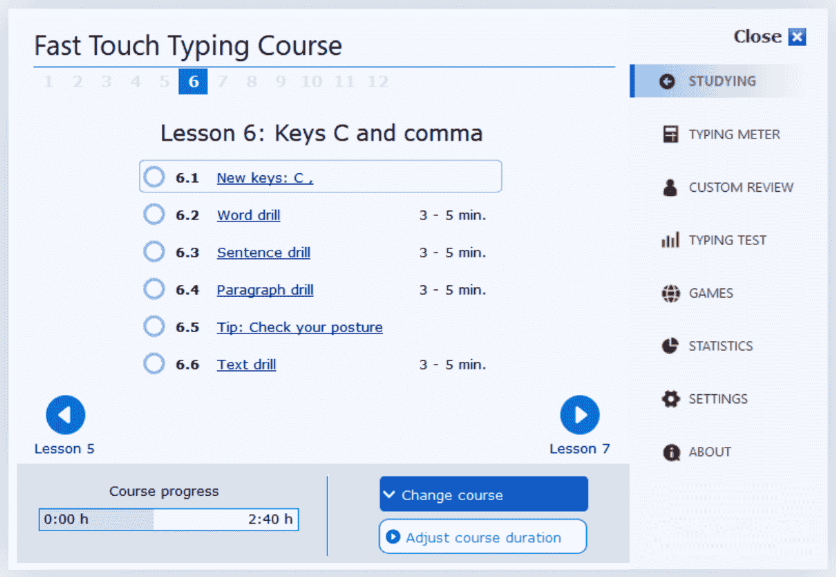The image size is (836, 577).
Task: Advance to Lesson 7 with right arrow
Action: (579, 415)
